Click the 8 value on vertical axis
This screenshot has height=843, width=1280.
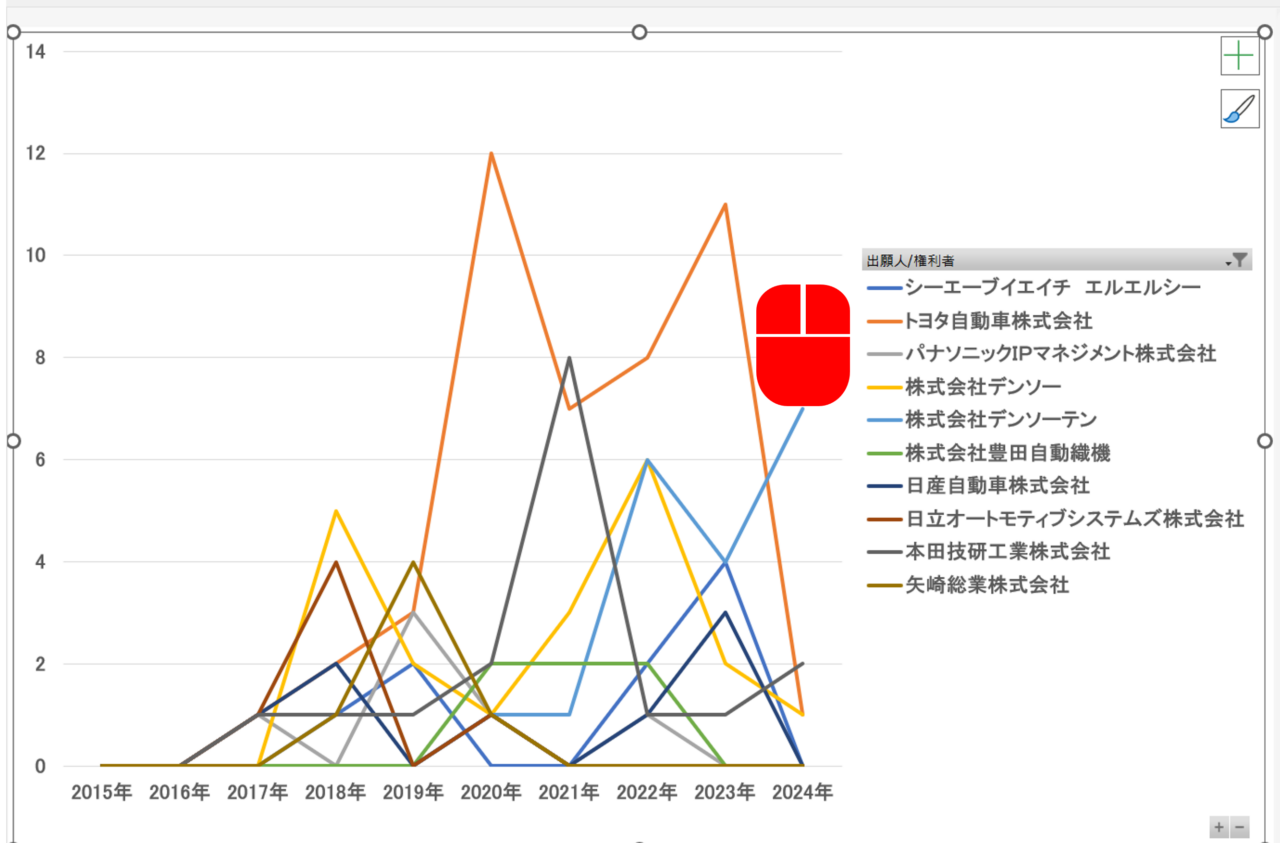click(x=41, y=358)
